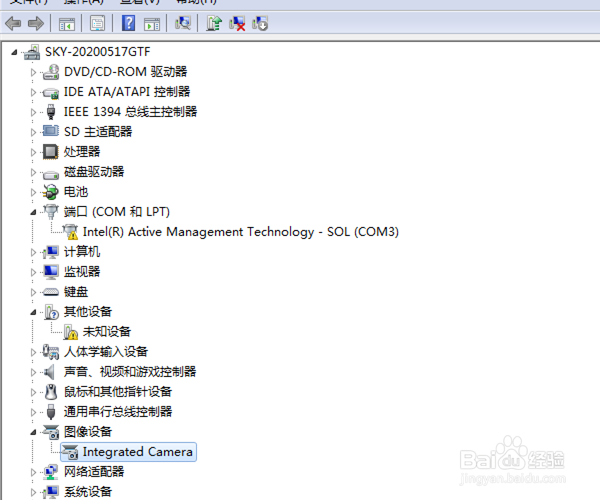The height and width of the screenshot is (500, 600).
Task: Select the IEEE 1394 总线主控制器 label
Action: coord(130,112)
